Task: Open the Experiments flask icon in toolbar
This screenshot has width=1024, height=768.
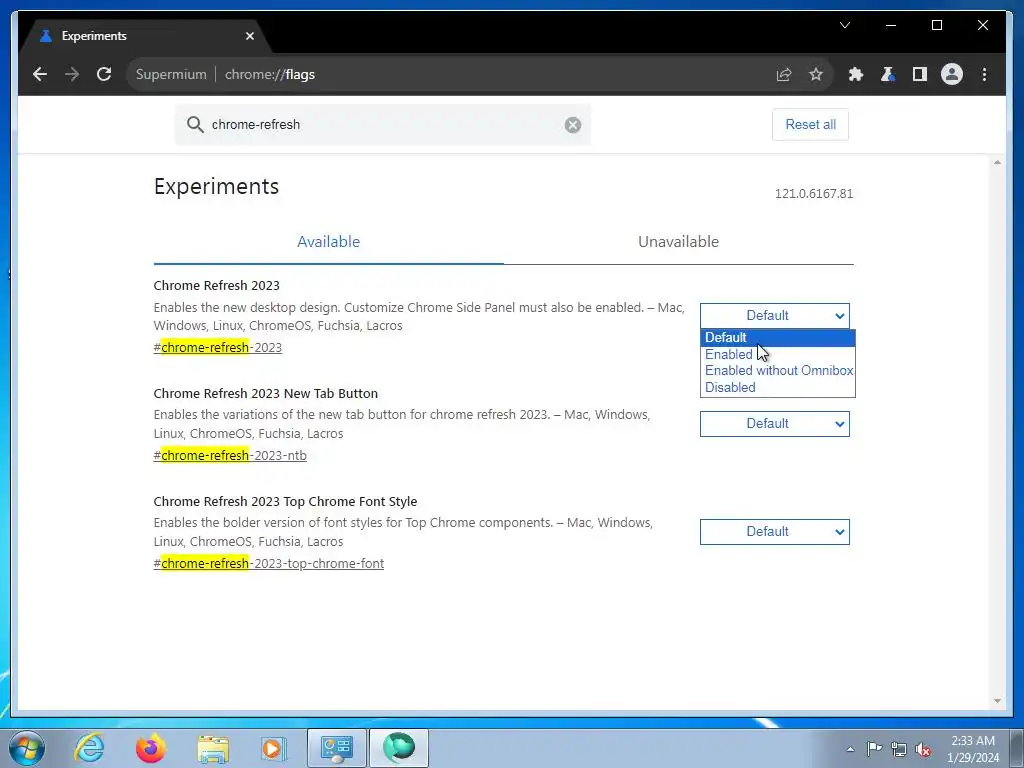Action: click(x=888, y=74)
